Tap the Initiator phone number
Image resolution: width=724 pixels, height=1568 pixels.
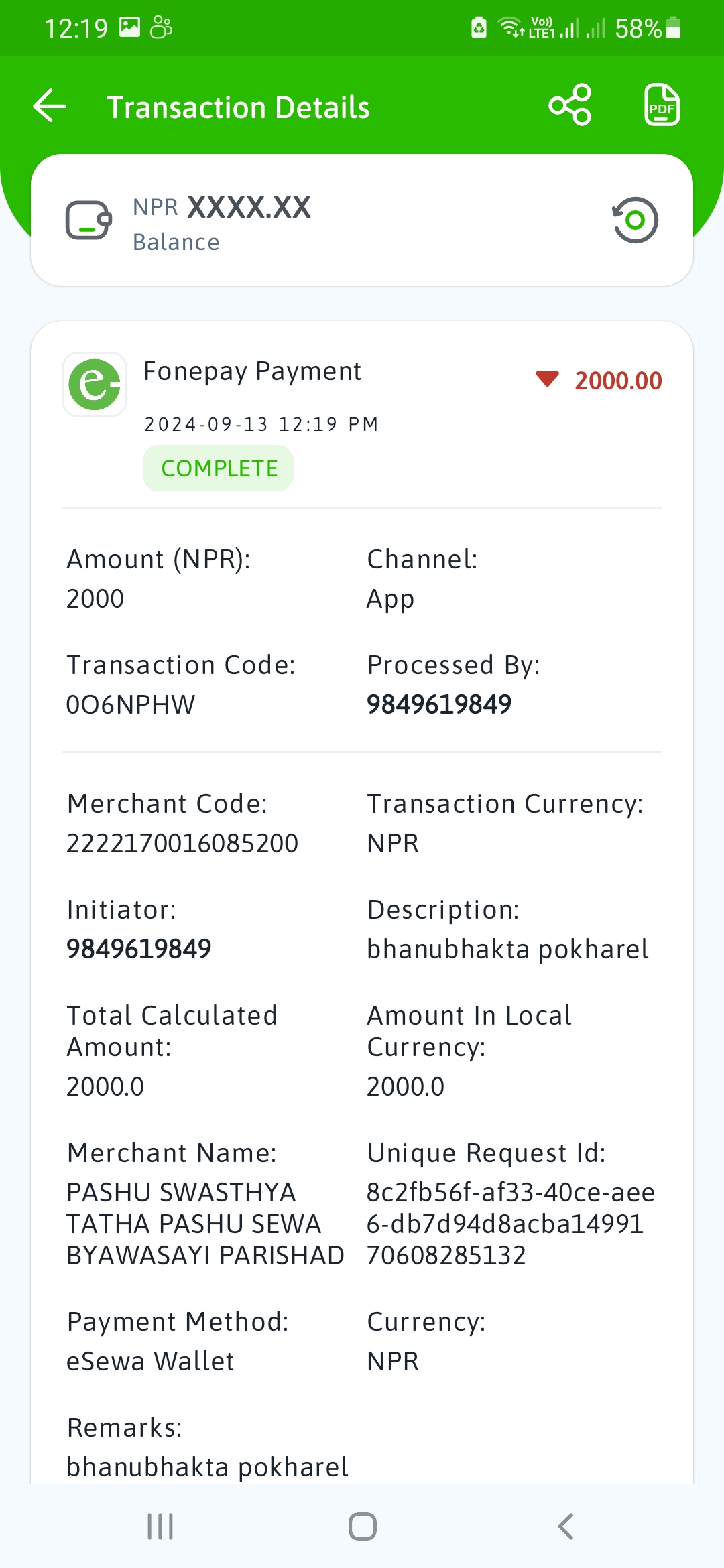click(139, 949)
